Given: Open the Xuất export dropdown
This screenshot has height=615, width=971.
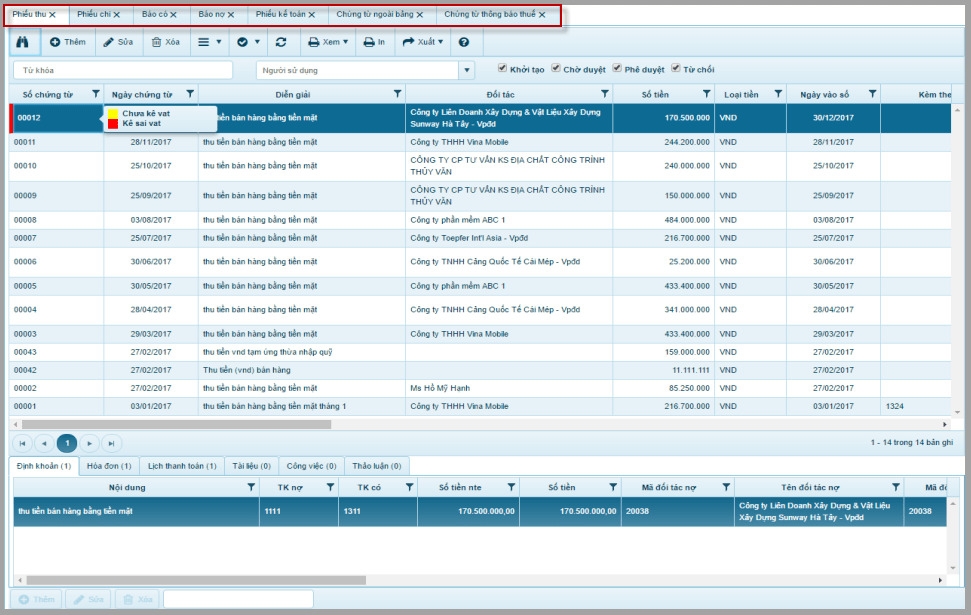Looking at the screenshot, I should pyautogui.click(x=423, y=42).
